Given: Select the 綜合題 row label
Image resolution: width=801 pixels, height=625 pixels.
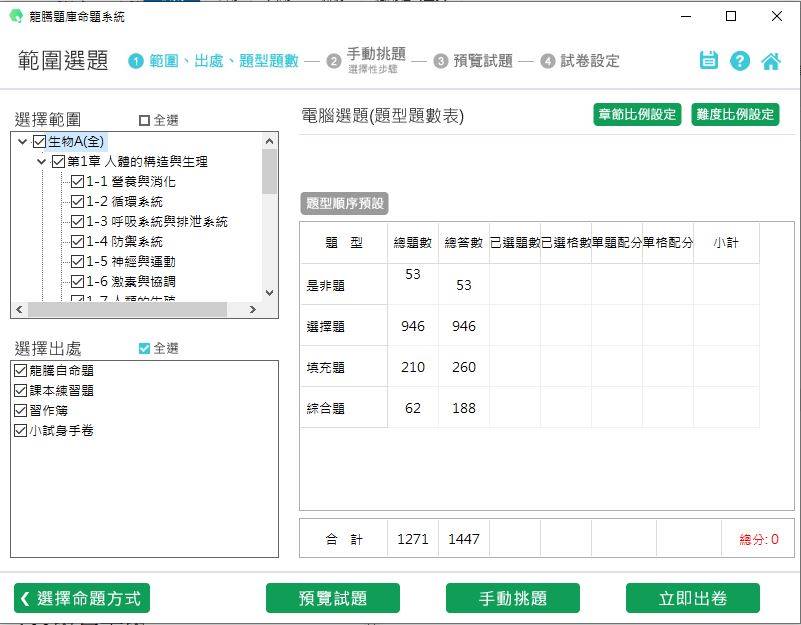Looking at the screenshot, I should pyautogui.click(x=325, y=408).
